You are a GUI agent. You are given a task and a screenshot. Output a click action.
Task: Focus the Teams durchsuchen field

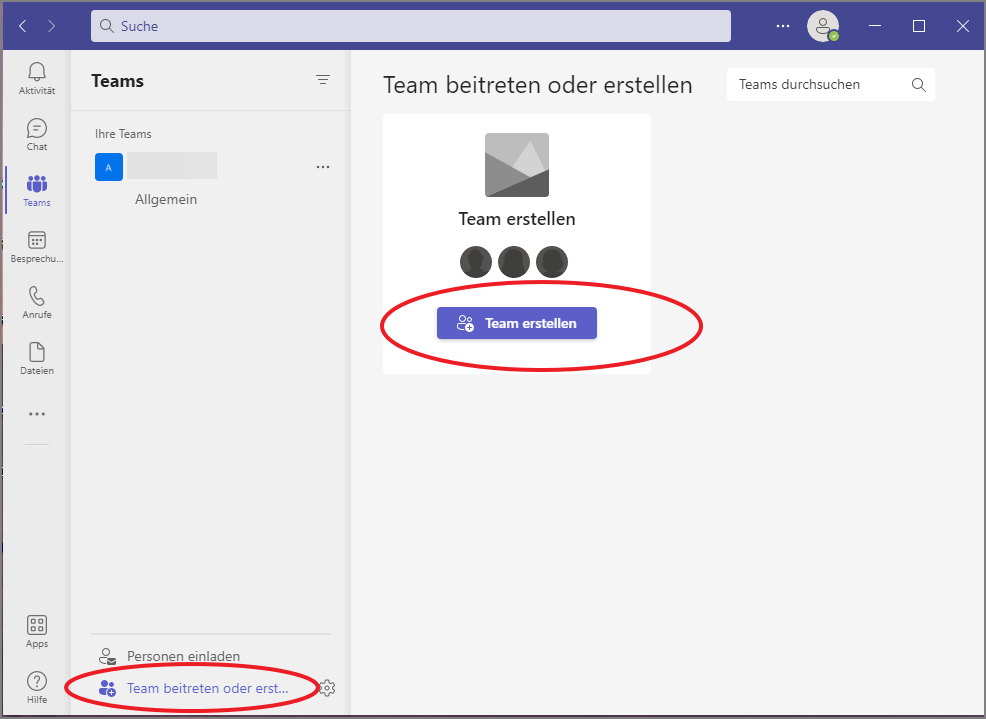[x=831, y=84]
